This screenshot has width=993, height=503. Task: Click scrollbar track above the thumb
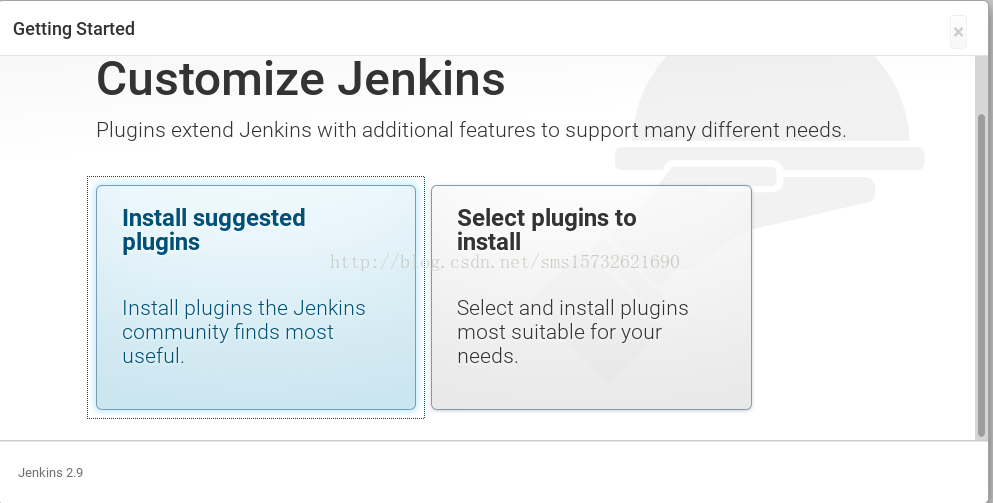(982, 86)
